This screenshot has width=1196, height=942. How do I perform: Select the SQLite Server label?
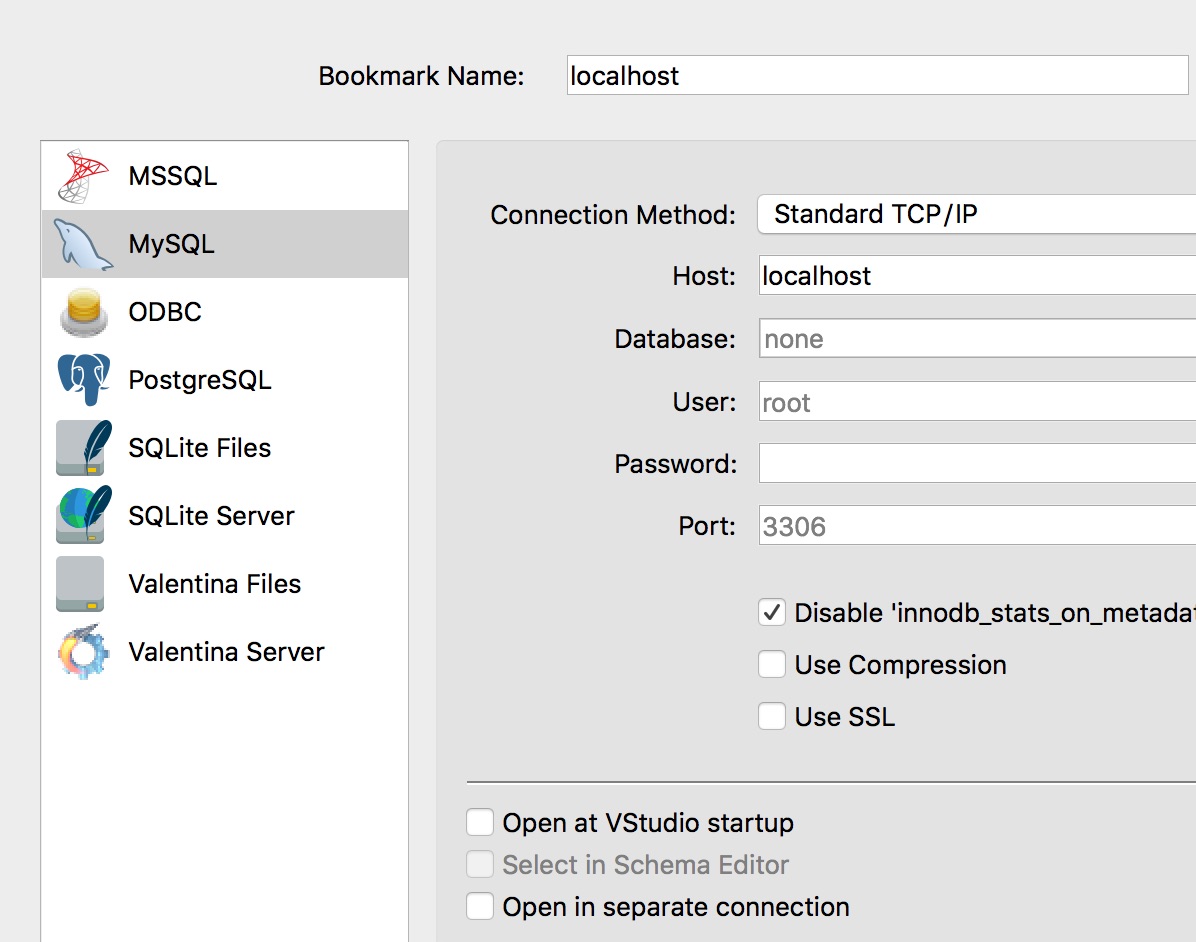pos(211,516)
